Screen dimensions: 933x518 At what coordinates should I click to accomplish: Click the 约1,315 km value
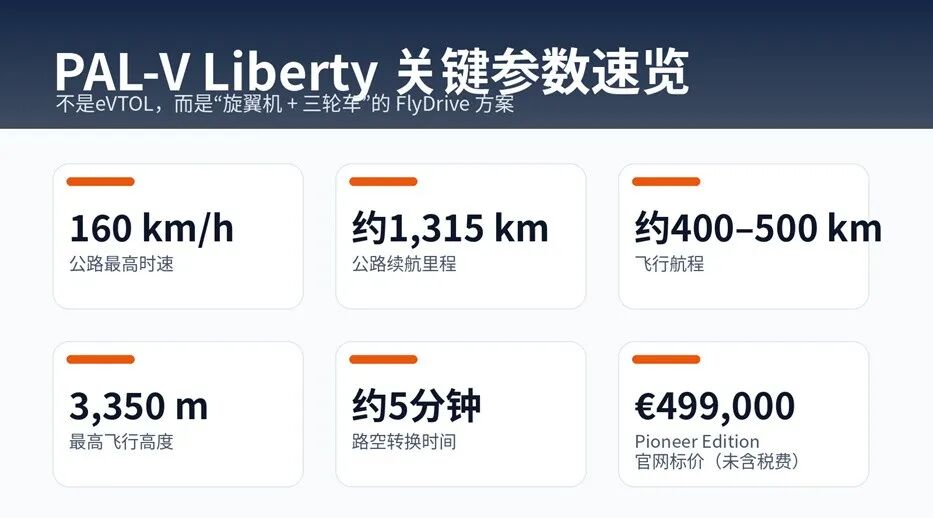tap(450, 229)
